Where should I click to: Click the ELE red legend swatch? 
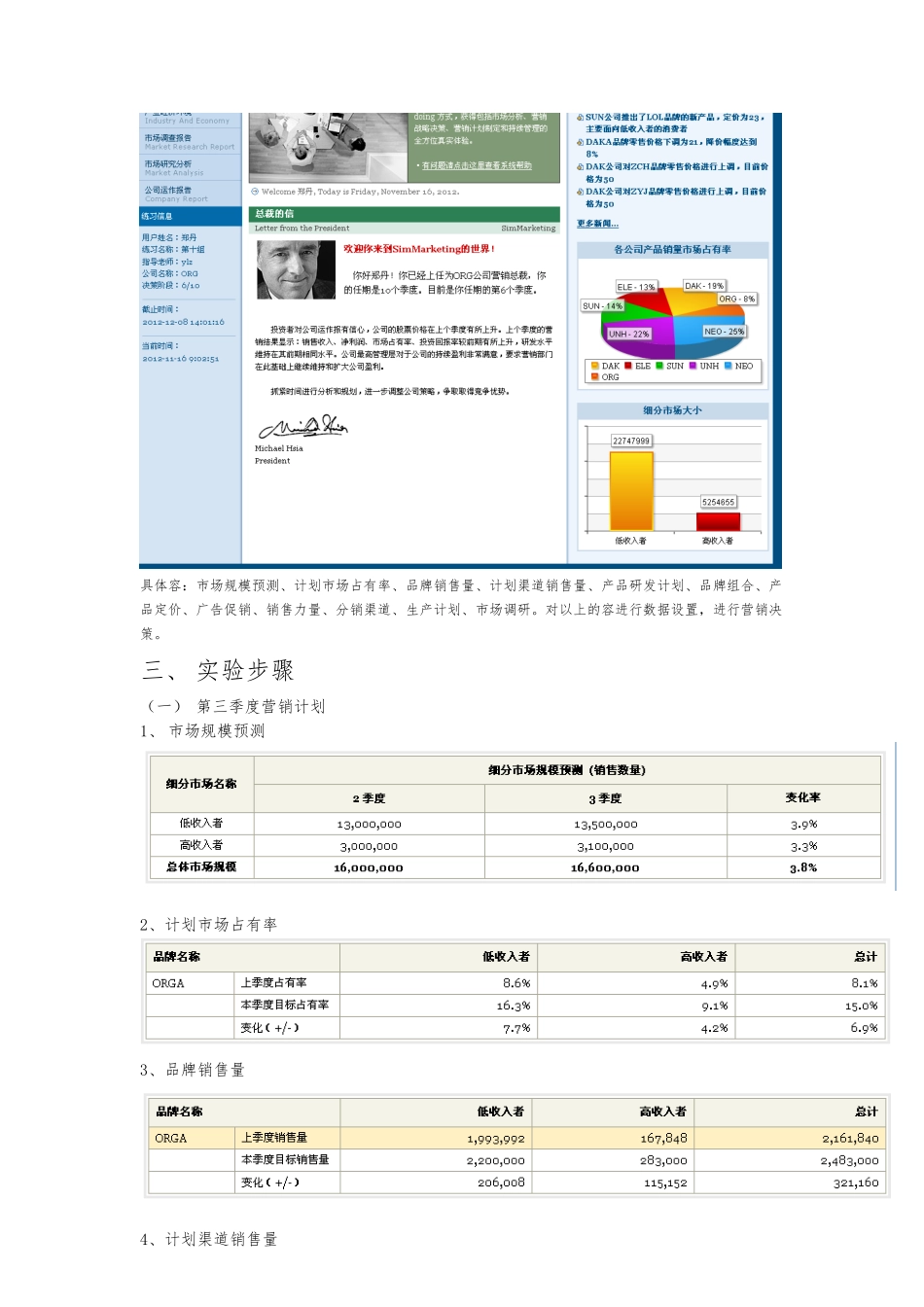click(x=628, y=366)
